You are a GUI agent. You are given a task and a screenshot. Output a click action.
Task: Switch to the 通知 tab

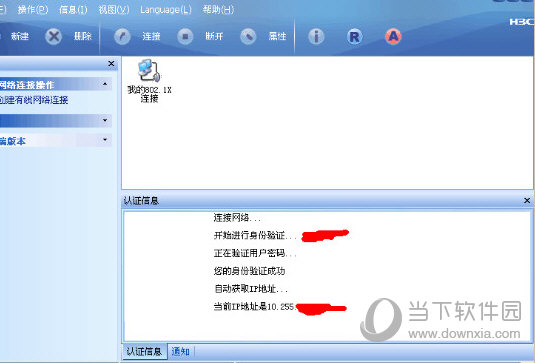coord(180,351)
